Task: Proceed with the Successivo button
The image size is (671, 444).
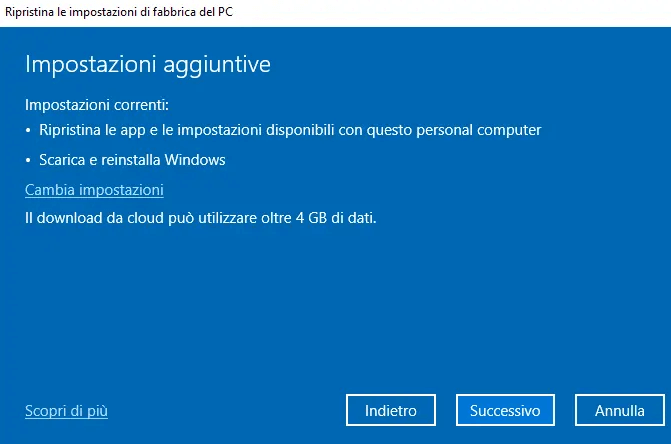Action: pyautogui.click(x=505, y=410)
